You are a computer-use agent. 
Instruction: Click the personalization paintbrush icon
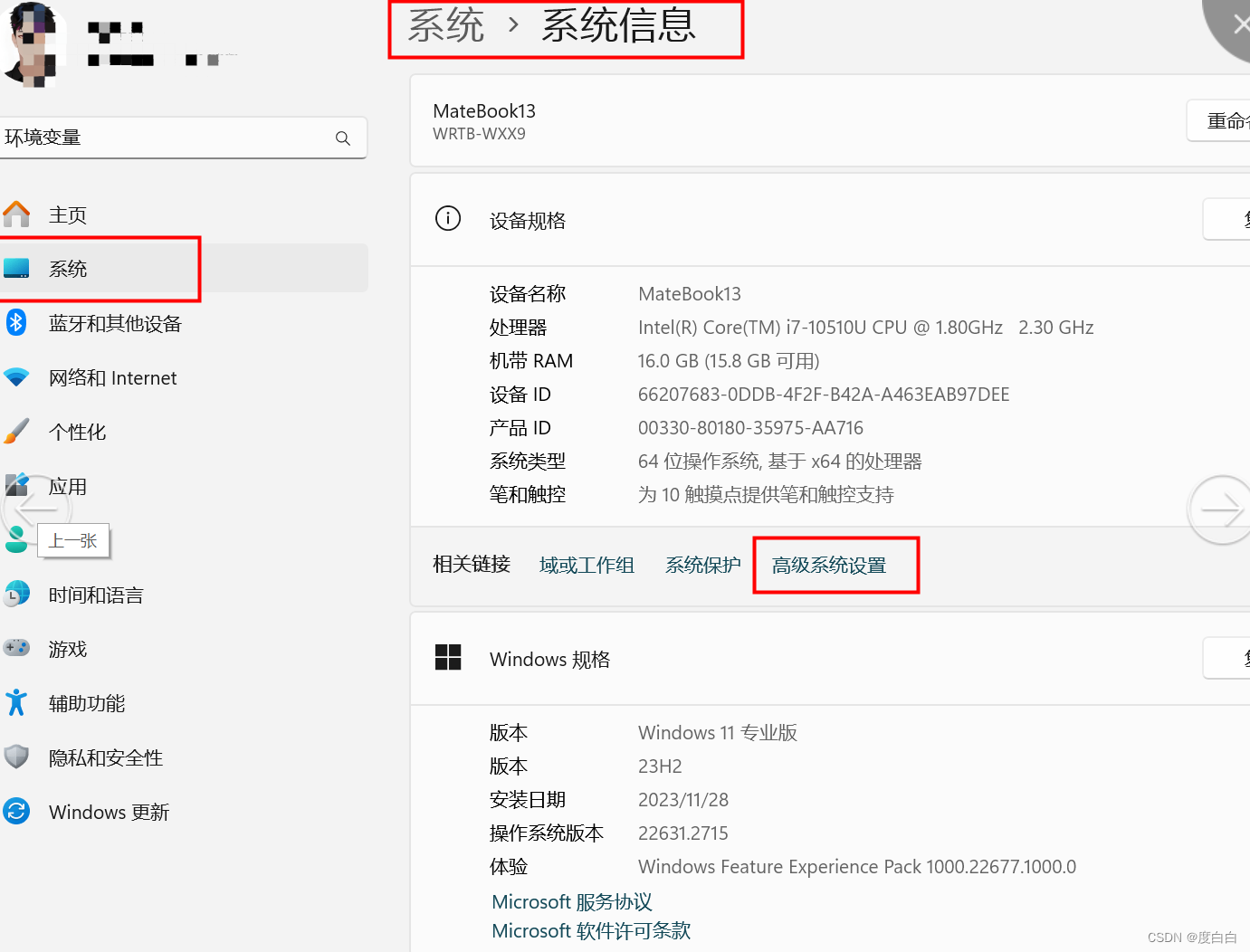(16, 432)
